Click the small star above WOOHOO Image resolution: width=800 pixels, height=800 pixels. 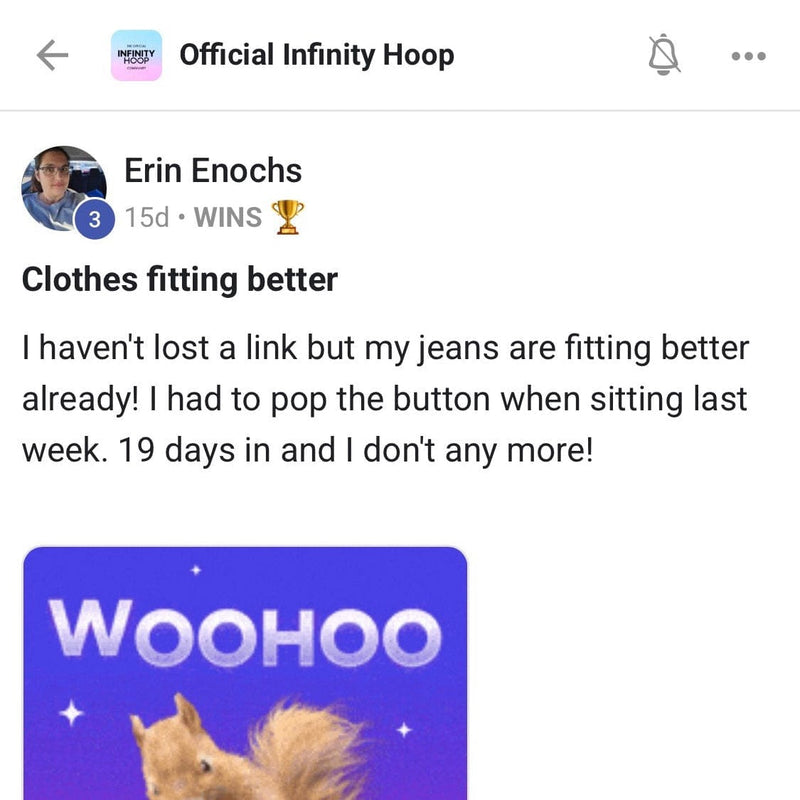click(x=196, y=570)
